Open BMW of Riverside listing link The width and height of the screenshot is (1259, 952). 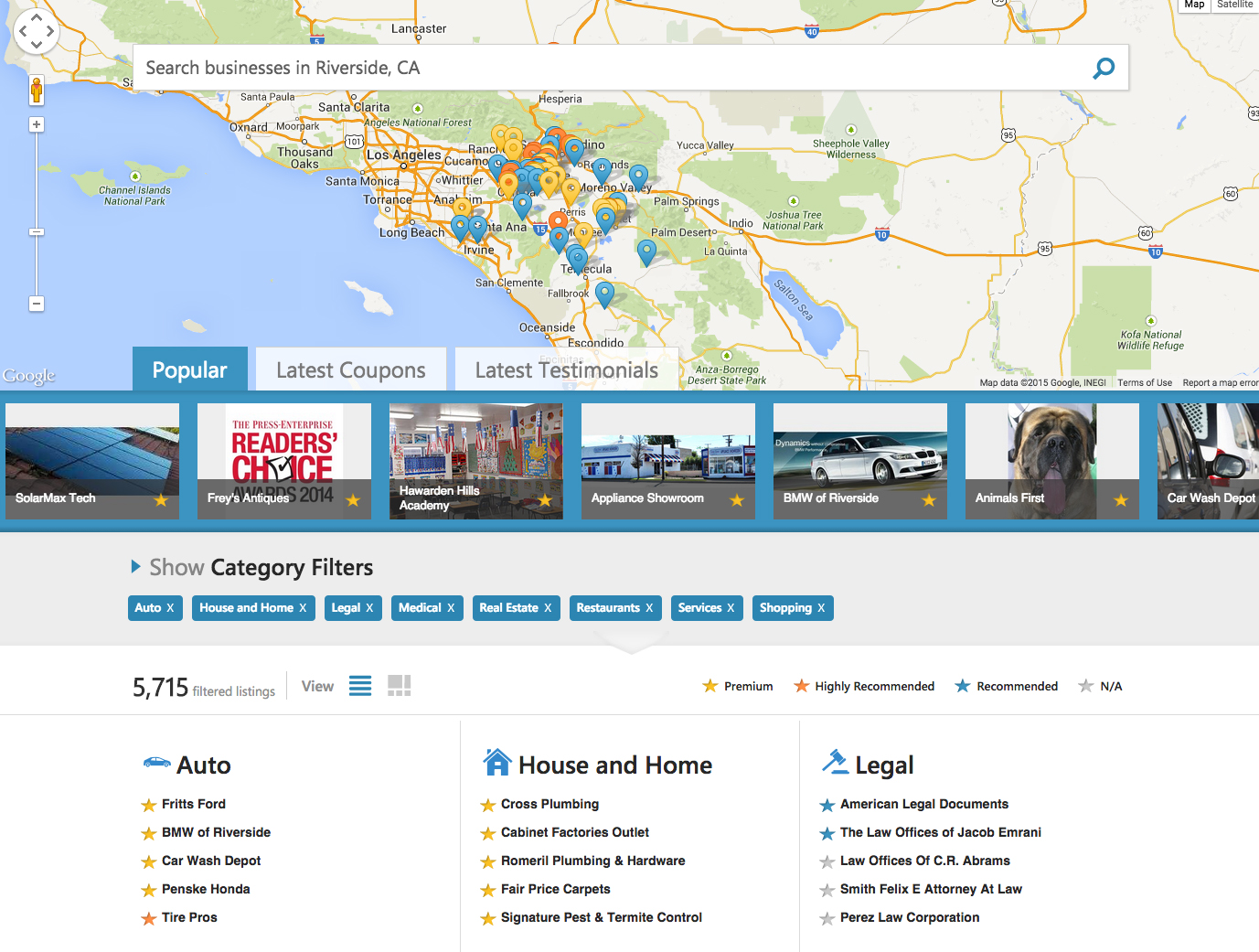click(216, 832)
